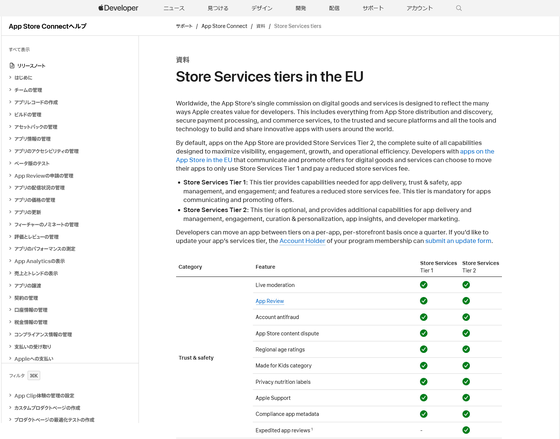Open the ニュース menu in top navigation

pos(174,8)
